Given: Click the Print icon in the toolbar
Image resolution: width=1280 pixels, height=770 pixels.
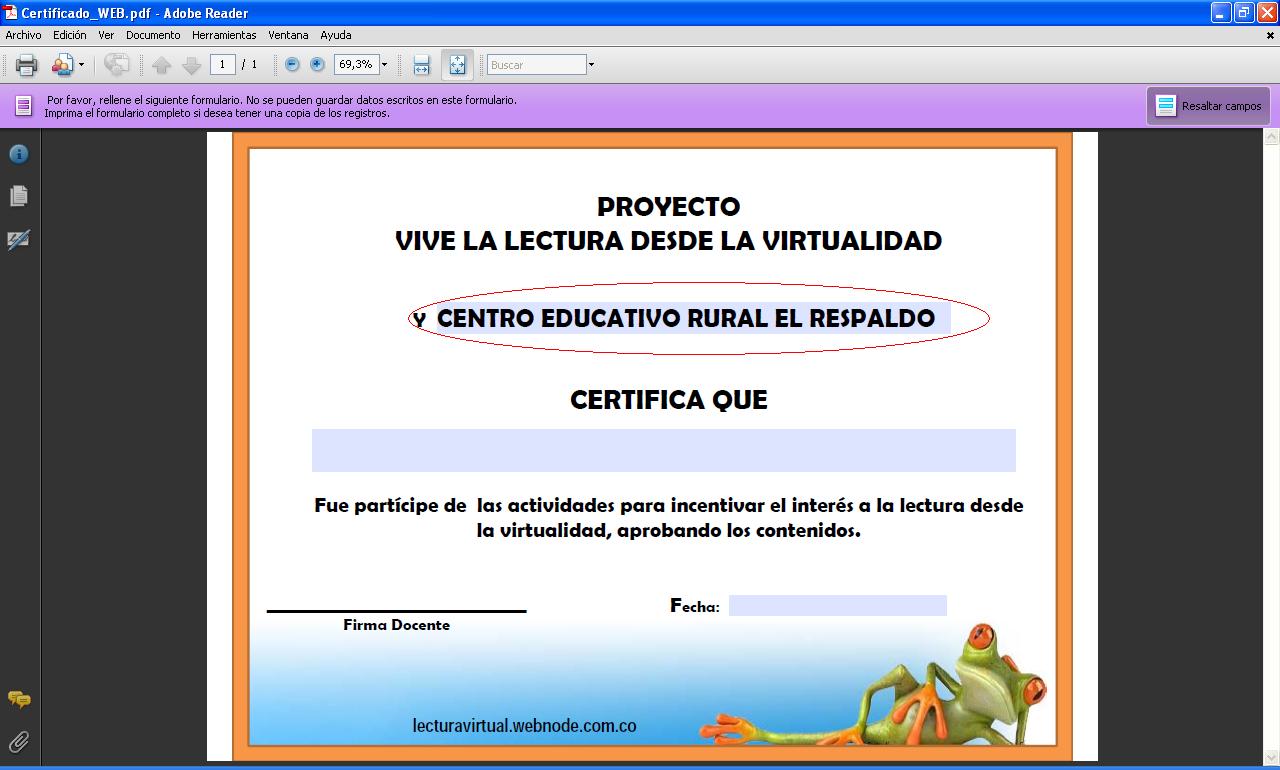Looking at the screenshot, I should pyautogui.click(x=26, y=65).
